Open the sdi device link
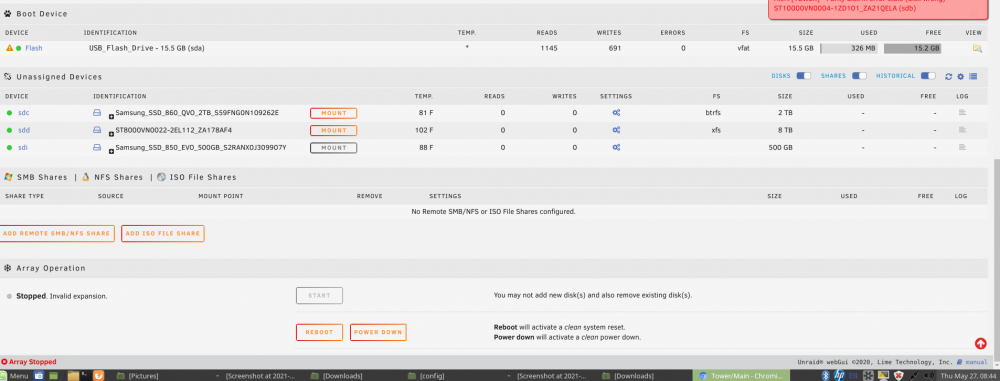The image size is (1000, 381). click(x=23, y=147)
